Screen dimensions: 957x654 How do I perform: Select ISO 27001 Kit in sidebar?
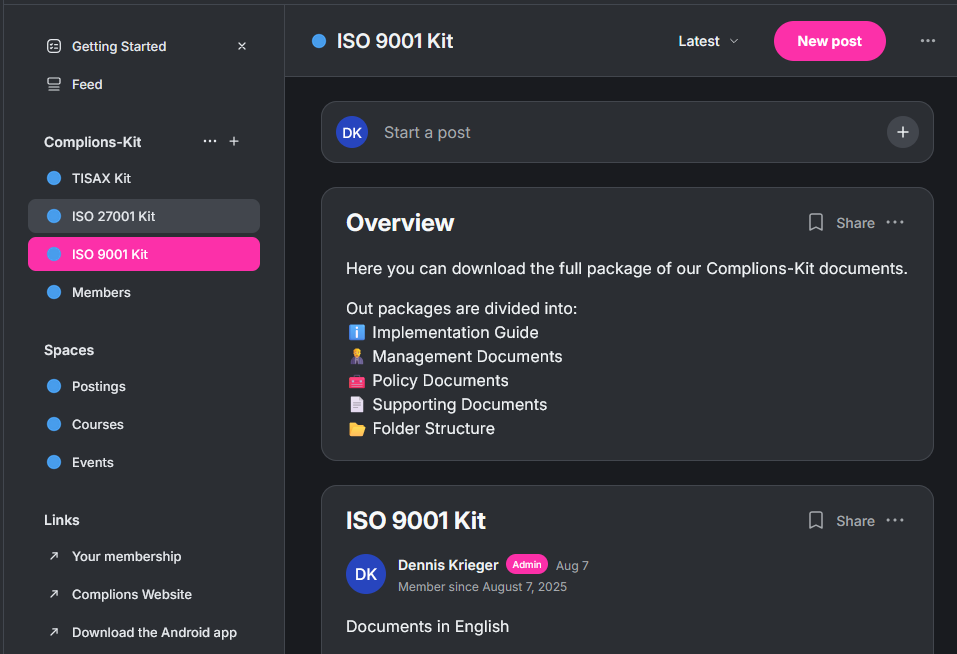coord(113,216)
